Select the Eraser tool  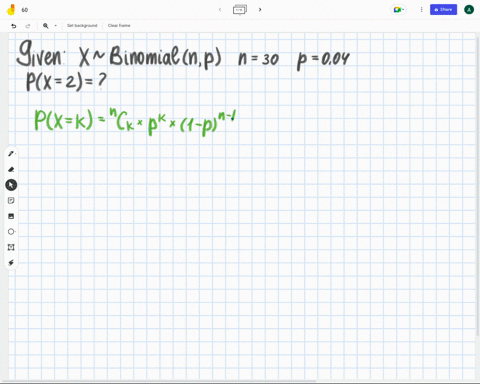[11, 169]
